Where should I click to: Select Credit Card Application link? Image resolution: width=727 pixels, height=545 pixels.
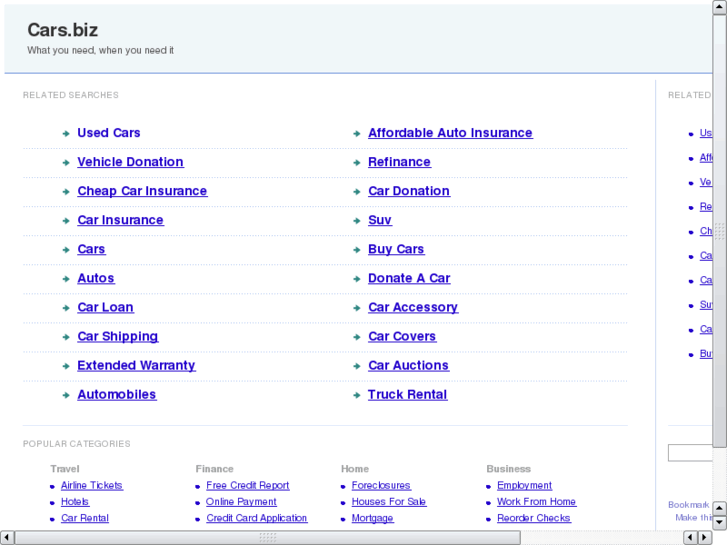pos(257,518)
